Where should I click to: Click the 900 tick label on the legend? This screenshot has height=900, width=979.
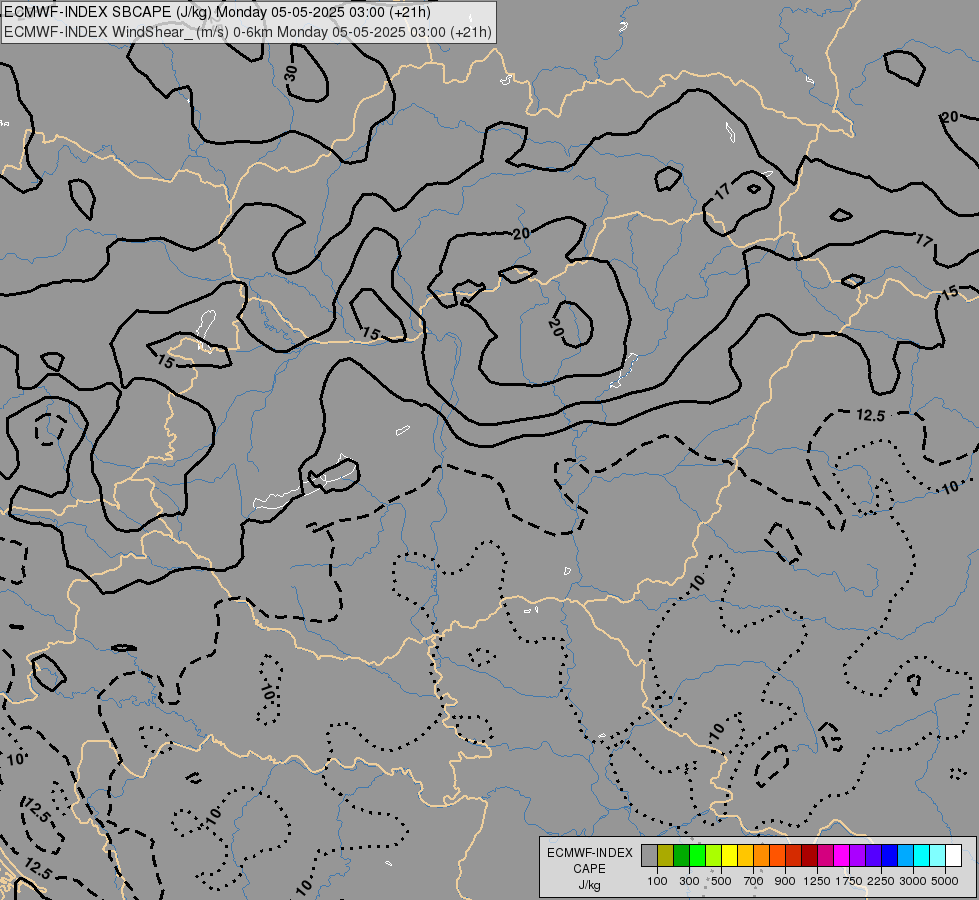point(785,881)
